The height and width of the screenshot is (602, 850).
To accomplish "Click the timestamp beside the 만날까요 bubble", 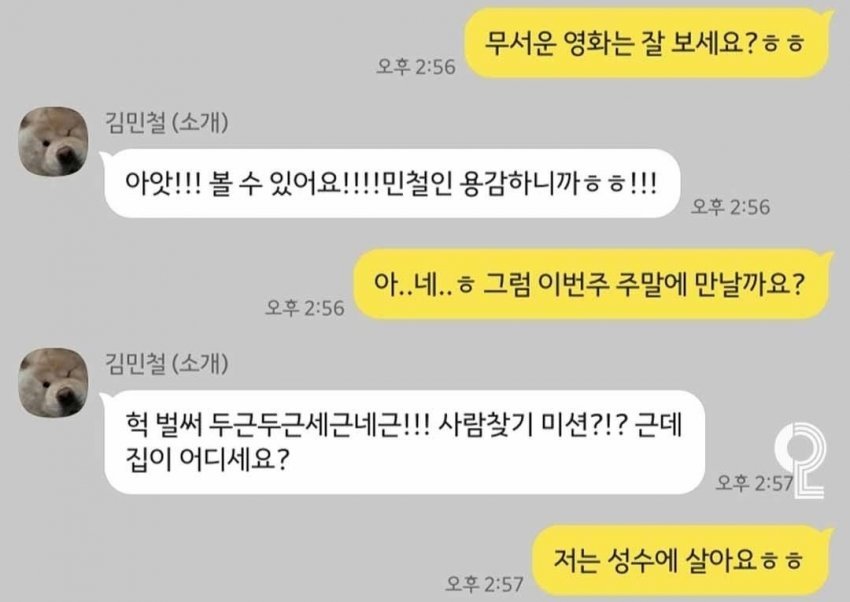I will click(305, 308).
